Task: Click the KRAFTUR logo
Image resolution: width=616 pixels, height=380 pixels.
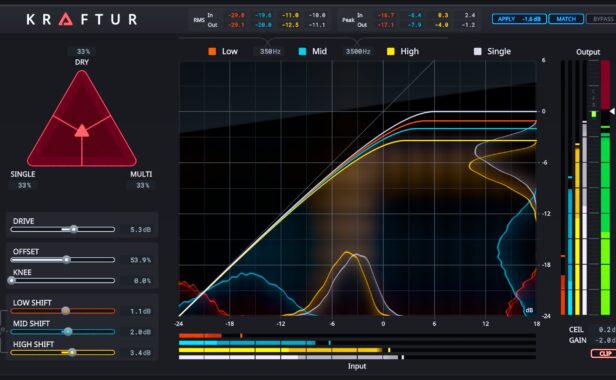Action: (x=82, y=19)
